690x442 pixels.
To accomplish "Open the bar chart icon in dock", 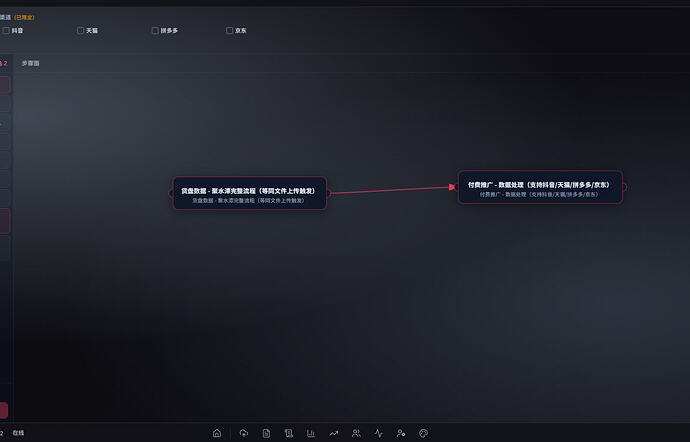I will tap(311, 433).
